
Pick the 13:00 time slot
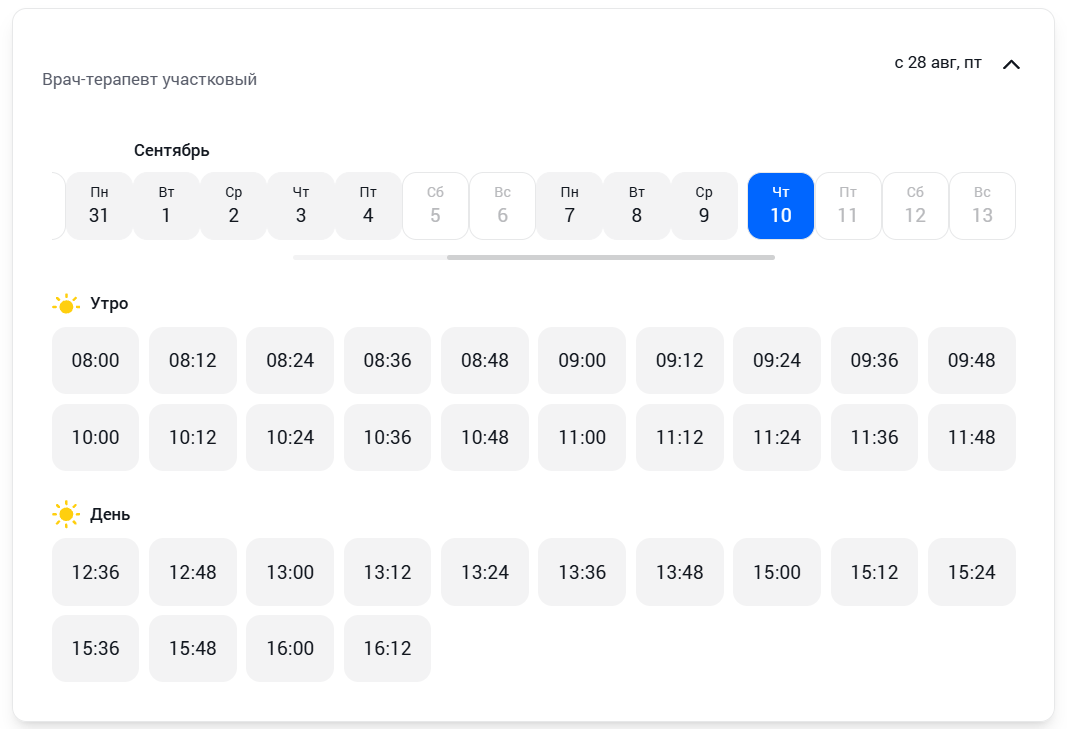[290, 572]
